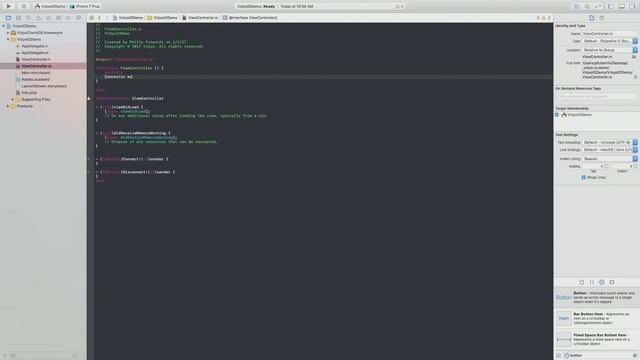
Task: Toggle VidyoIODemo target membership checkbox
Action: (x=557, y=115)
